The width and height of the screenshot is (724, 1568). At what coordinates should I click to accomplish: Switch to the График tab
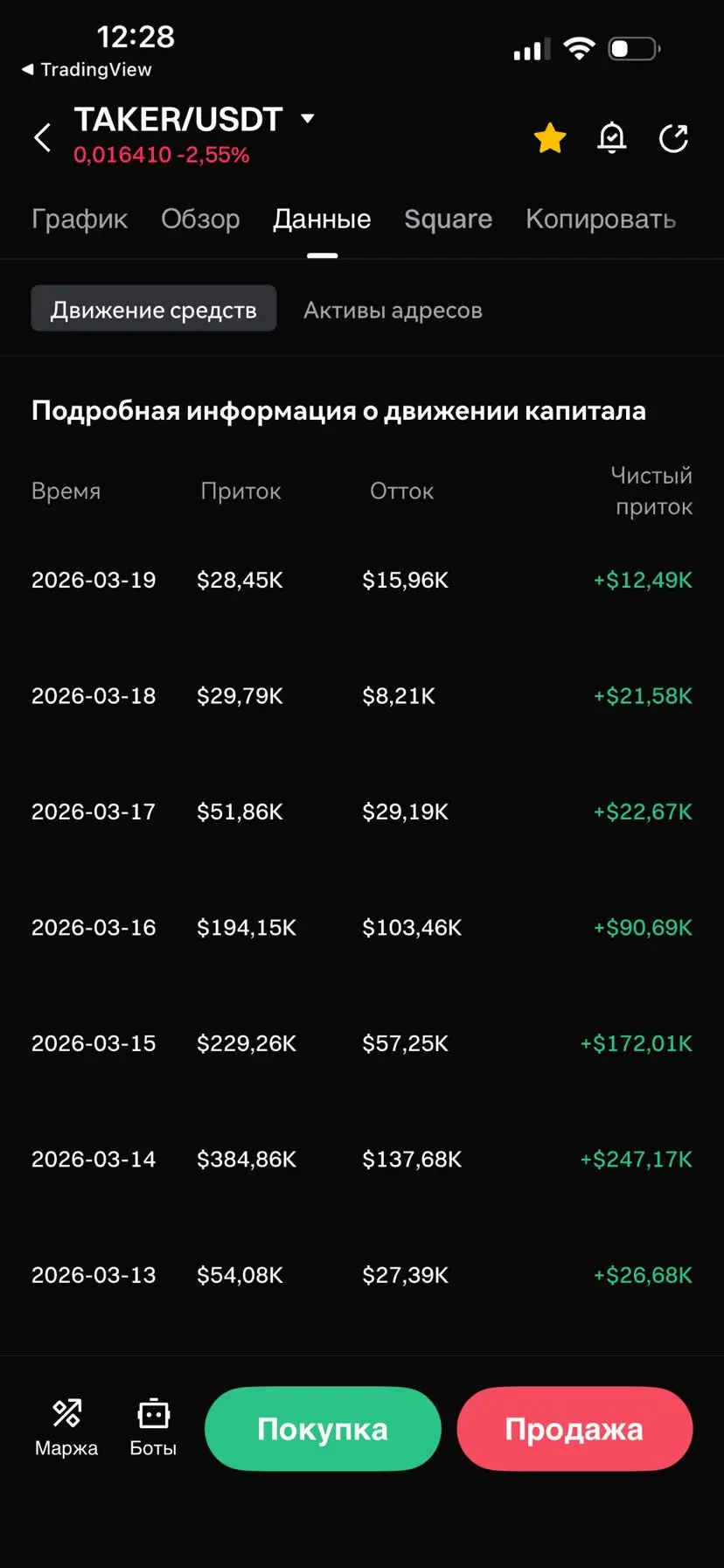[x=80, y=220]
